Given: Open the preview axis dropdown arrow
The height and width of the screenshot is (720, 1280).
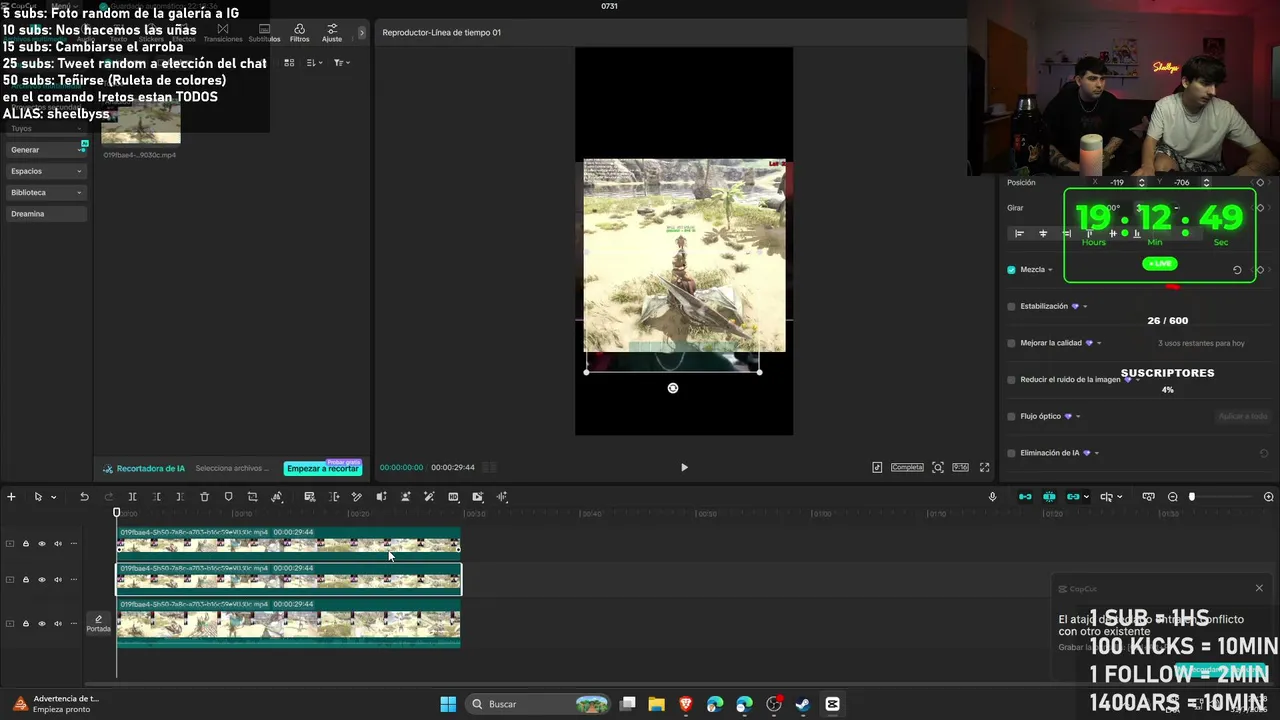Looking at the screenshot, I should point(1119,497).
